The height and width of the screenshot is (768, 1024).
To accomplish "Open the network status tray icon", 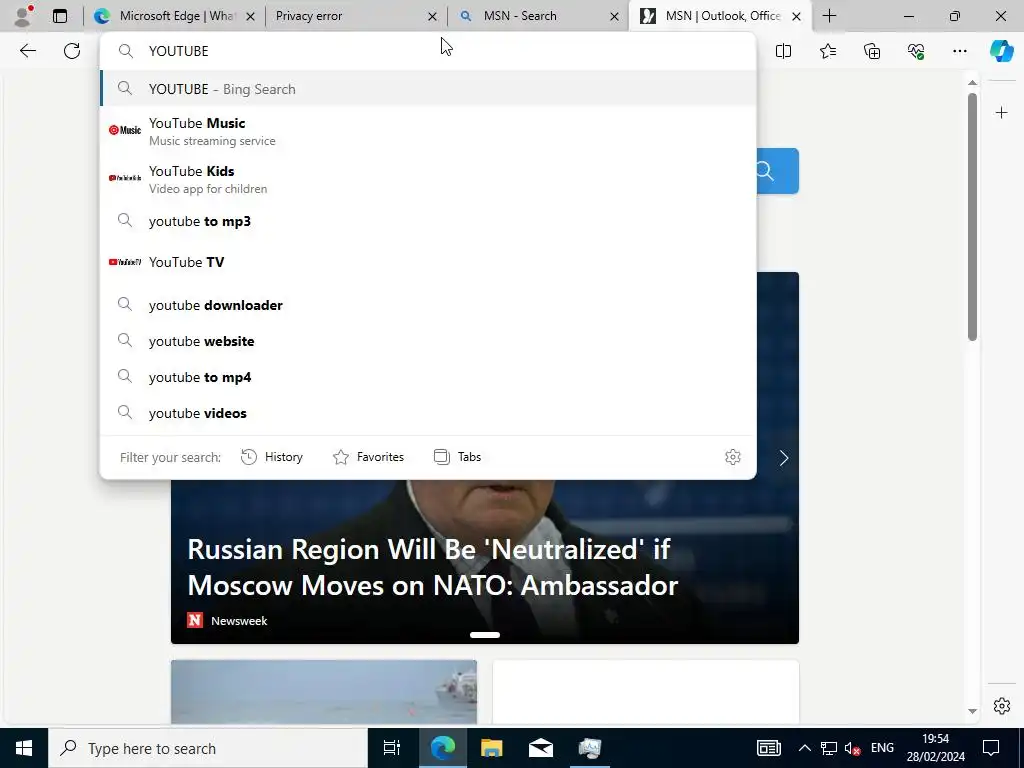I will tap(829, 748).
